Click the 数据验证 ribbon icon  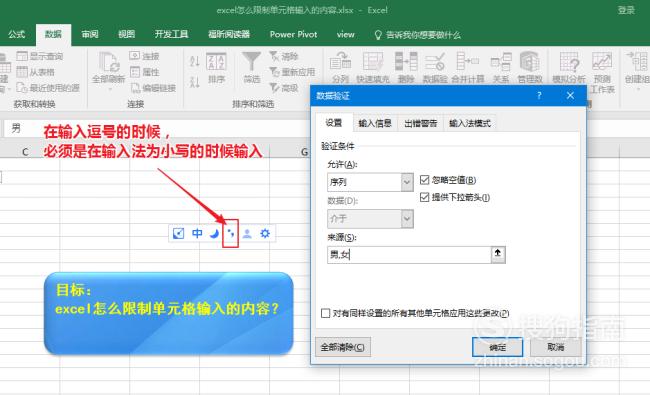(x=435, y=62)
